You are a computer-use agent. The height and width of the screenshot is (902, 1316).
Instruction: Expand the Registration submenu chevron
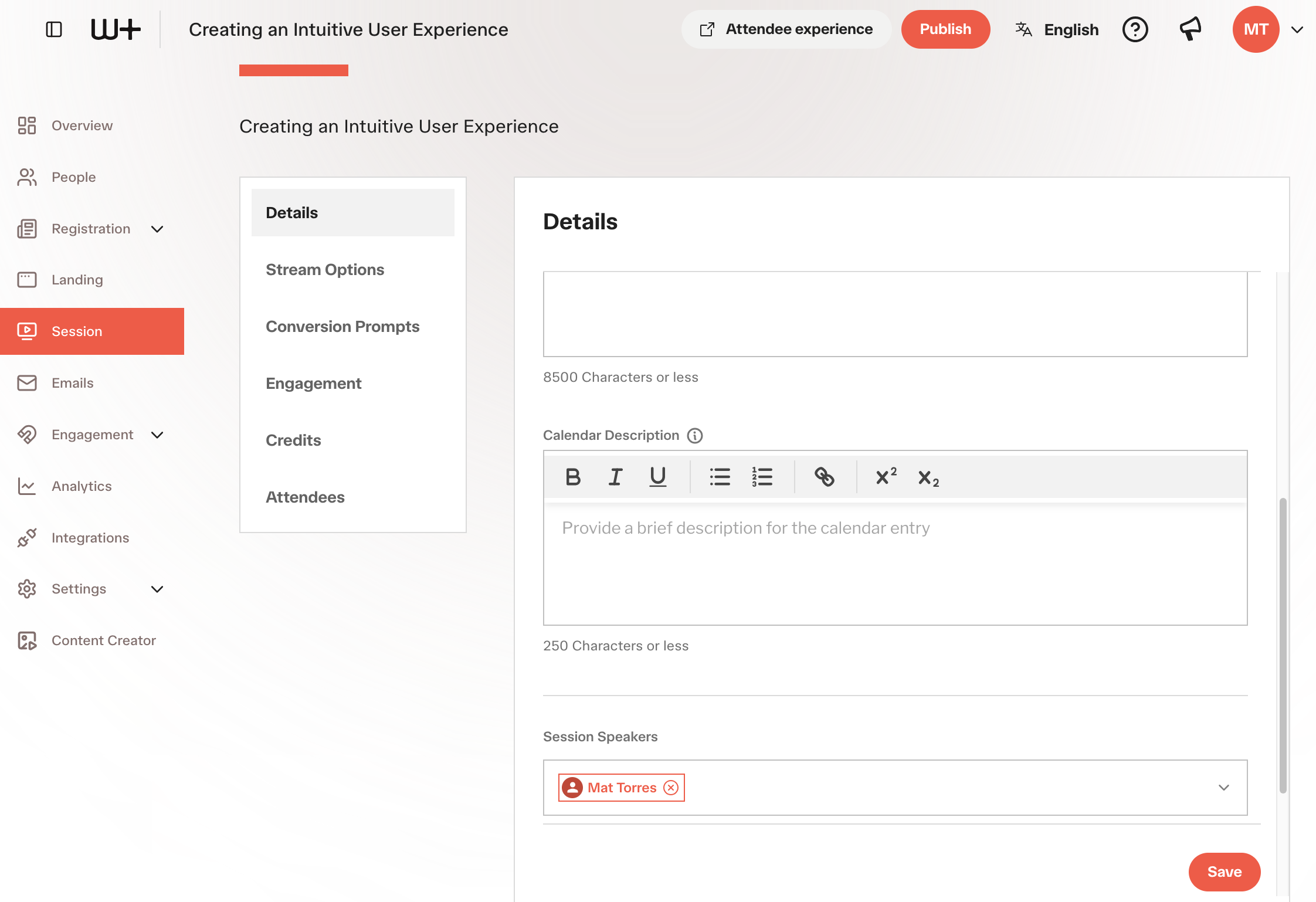click(157, 229)
